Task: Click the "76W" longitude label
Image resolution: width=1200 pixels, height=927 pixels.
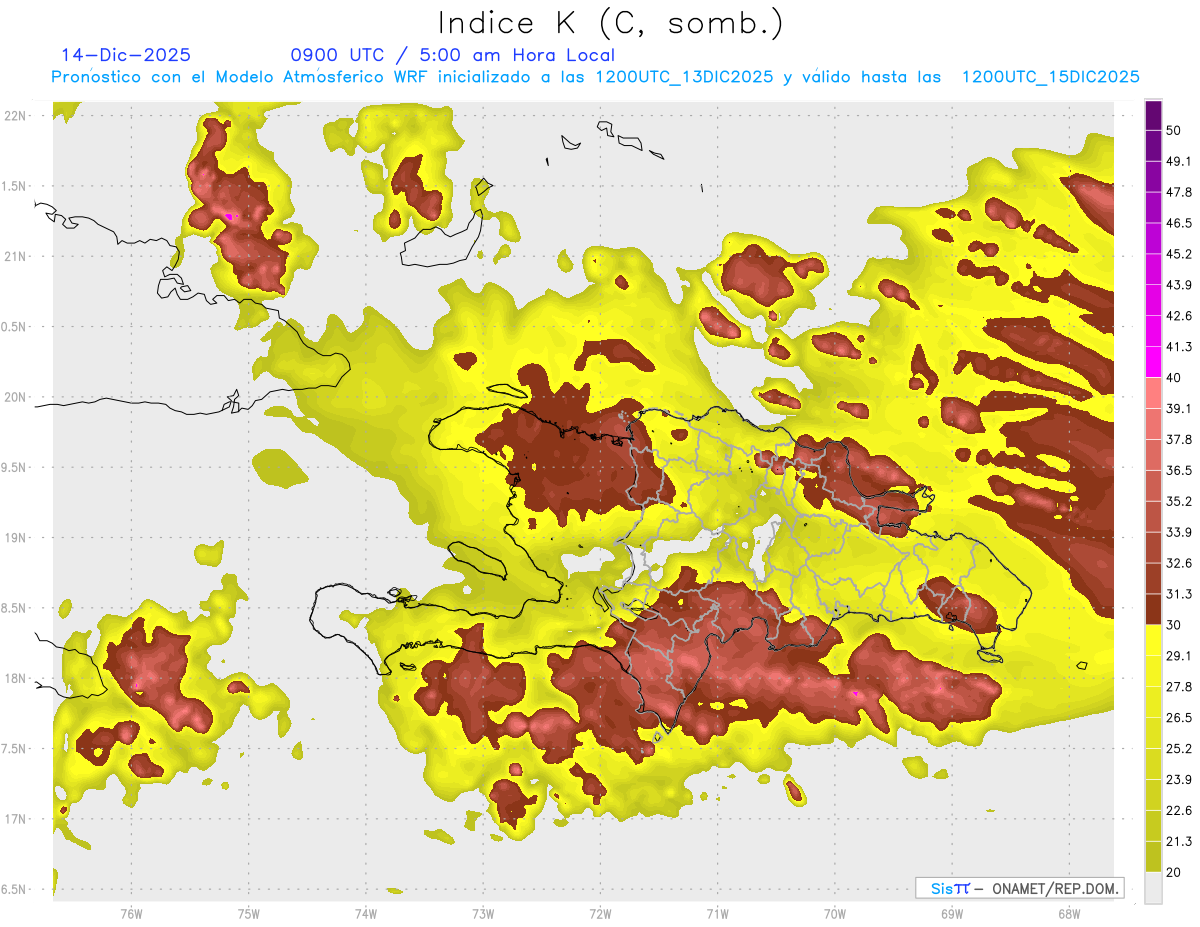Action: tap(131, 913)
